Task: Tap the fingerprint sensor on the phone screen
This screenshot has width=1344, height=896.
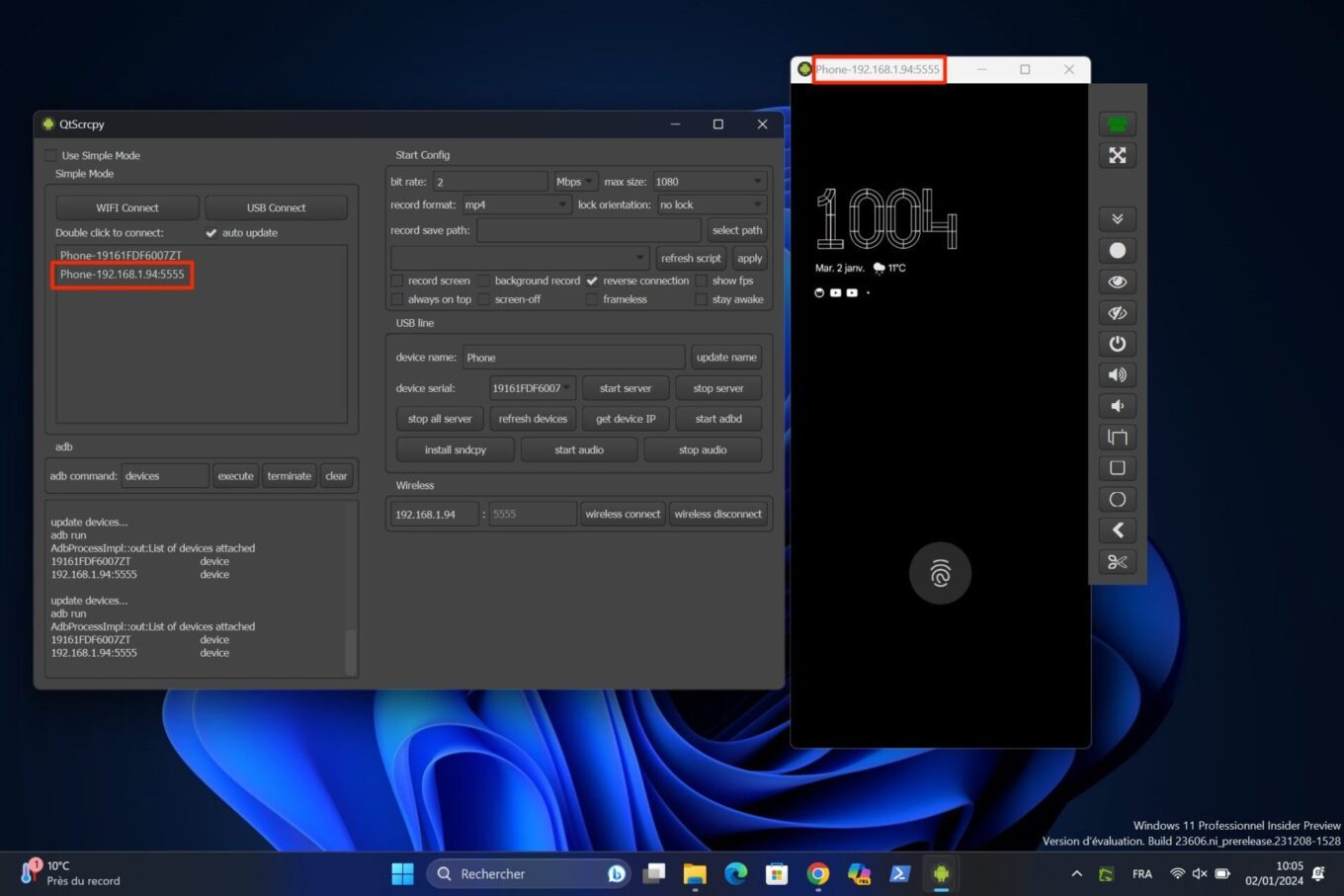Action: click(x=940, y=573)
